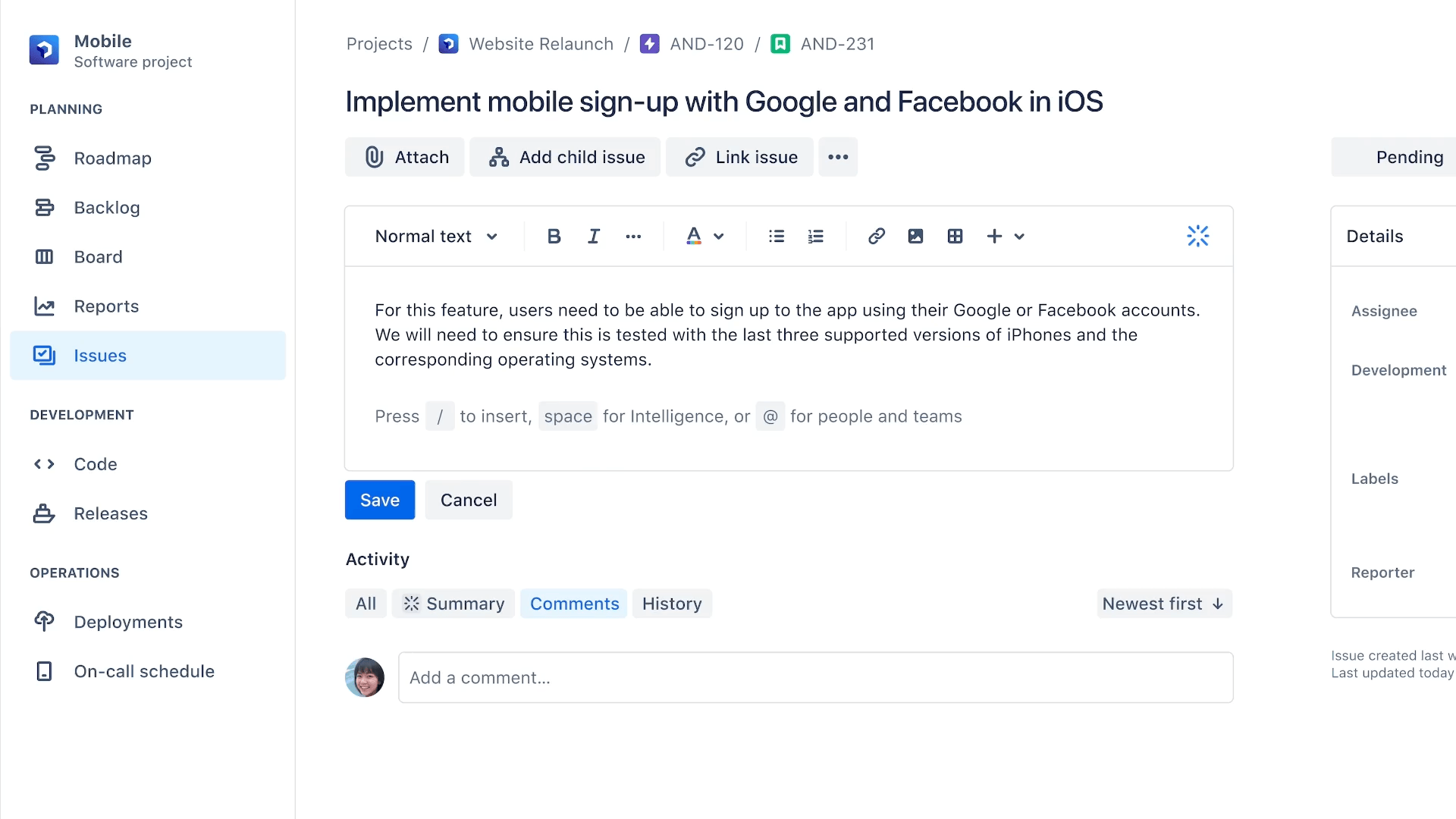Switch to the History activity tab
The height and width of the screenshot is (819, 1456).
click(672, 603)
